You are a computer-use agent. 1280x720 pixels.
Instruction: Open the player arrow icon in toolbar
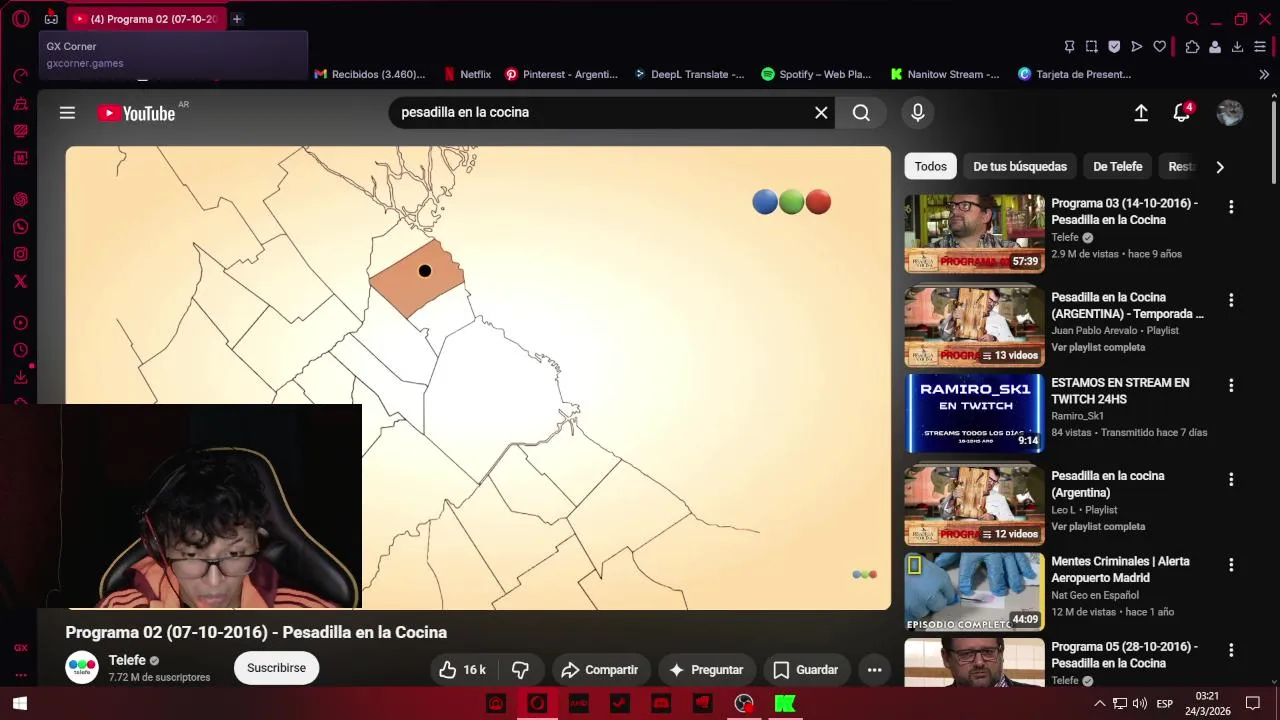(x=1137, y=46)
